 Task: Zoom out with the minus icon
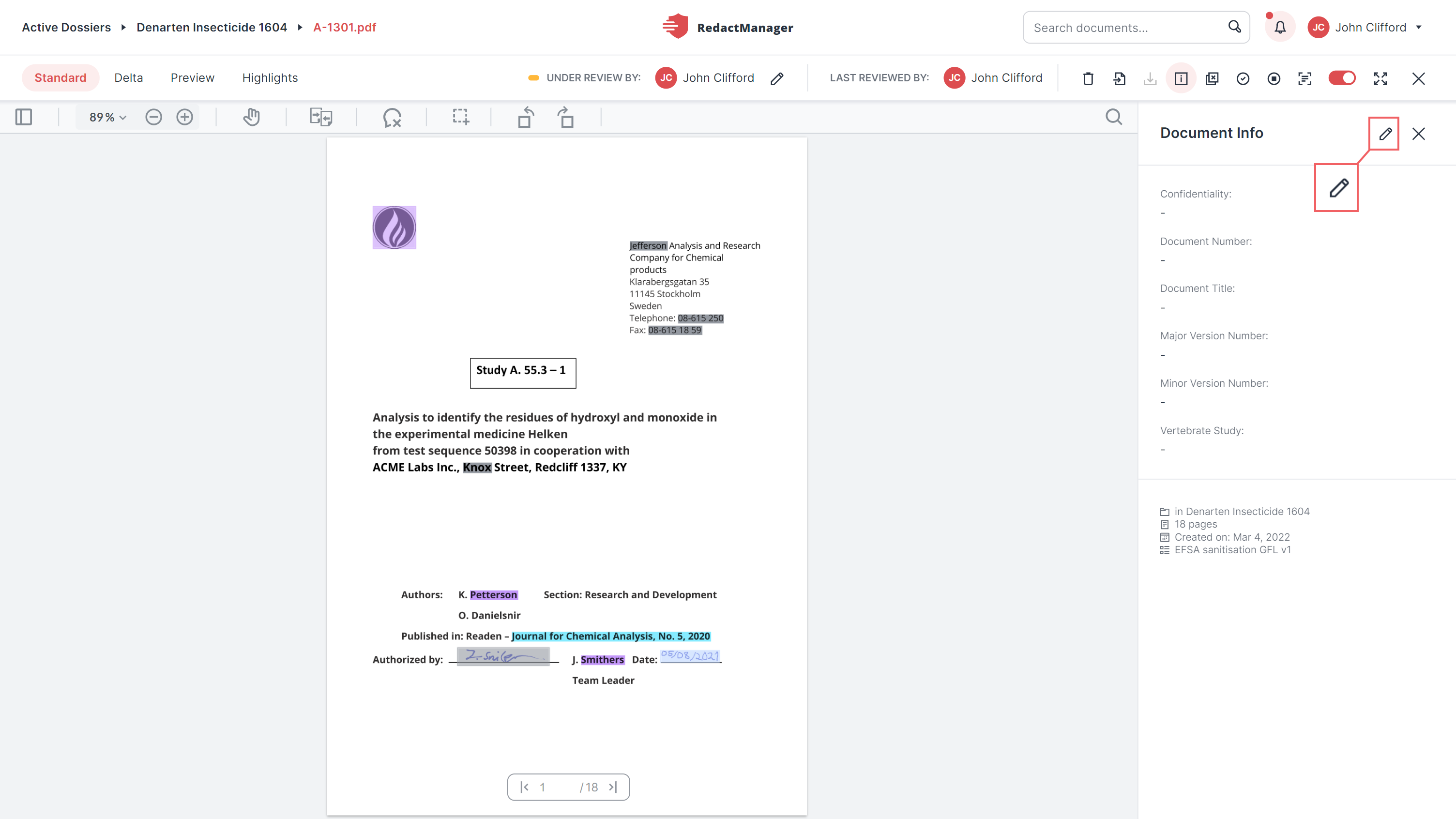[x=154, y=117]
